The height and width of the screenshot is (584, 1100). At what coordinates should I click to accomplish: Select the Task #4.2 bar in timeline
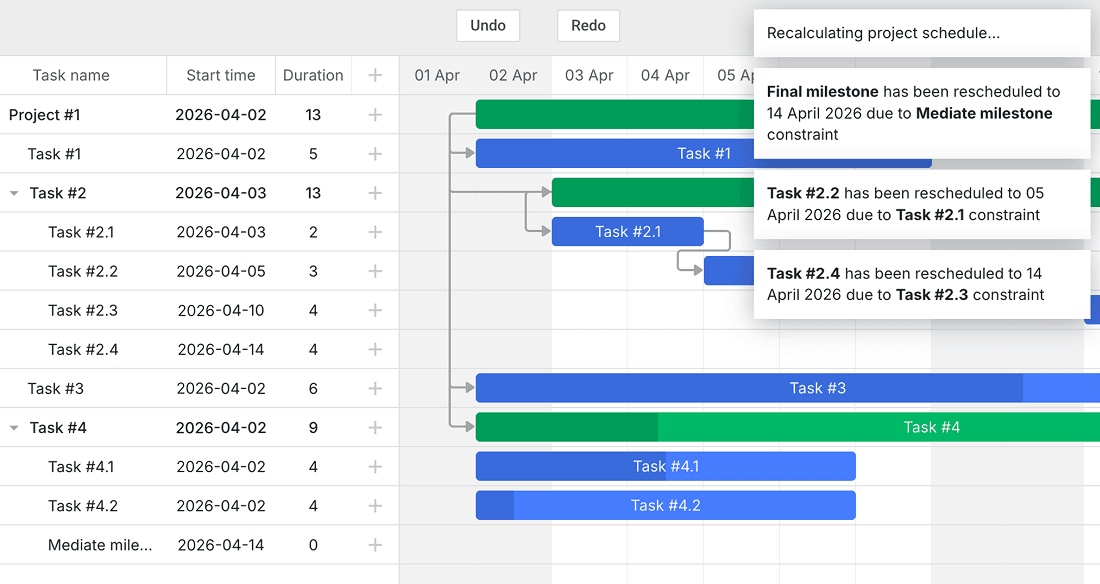[x=666, y=506]
